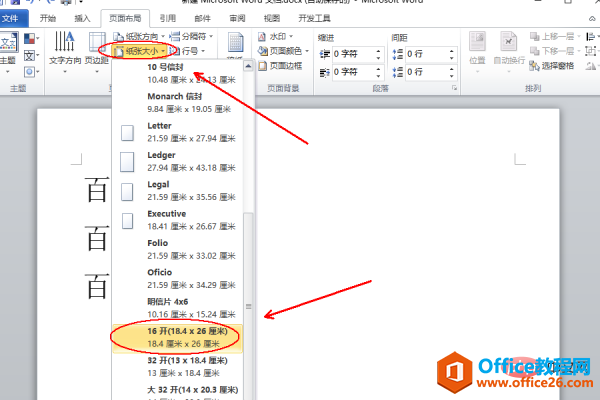The height and width of the screenshot is (400, 600).
Task: Select Folio paper size
Action: click(x=178, y=249)
